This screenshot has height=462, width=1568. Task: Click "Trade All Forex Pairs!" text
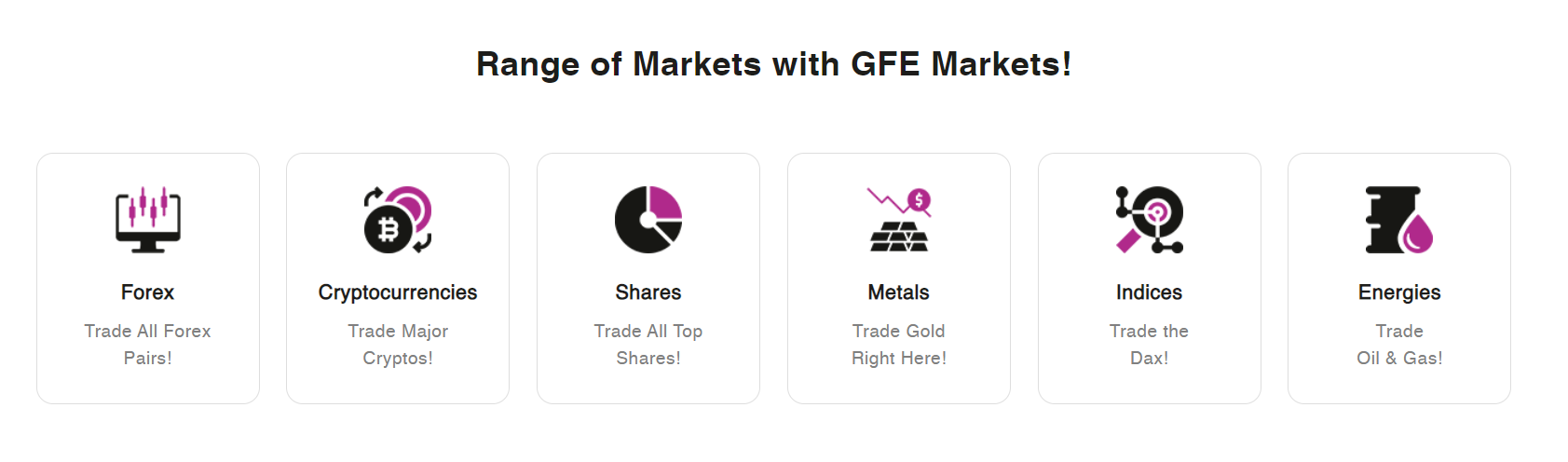coord(148,345)
